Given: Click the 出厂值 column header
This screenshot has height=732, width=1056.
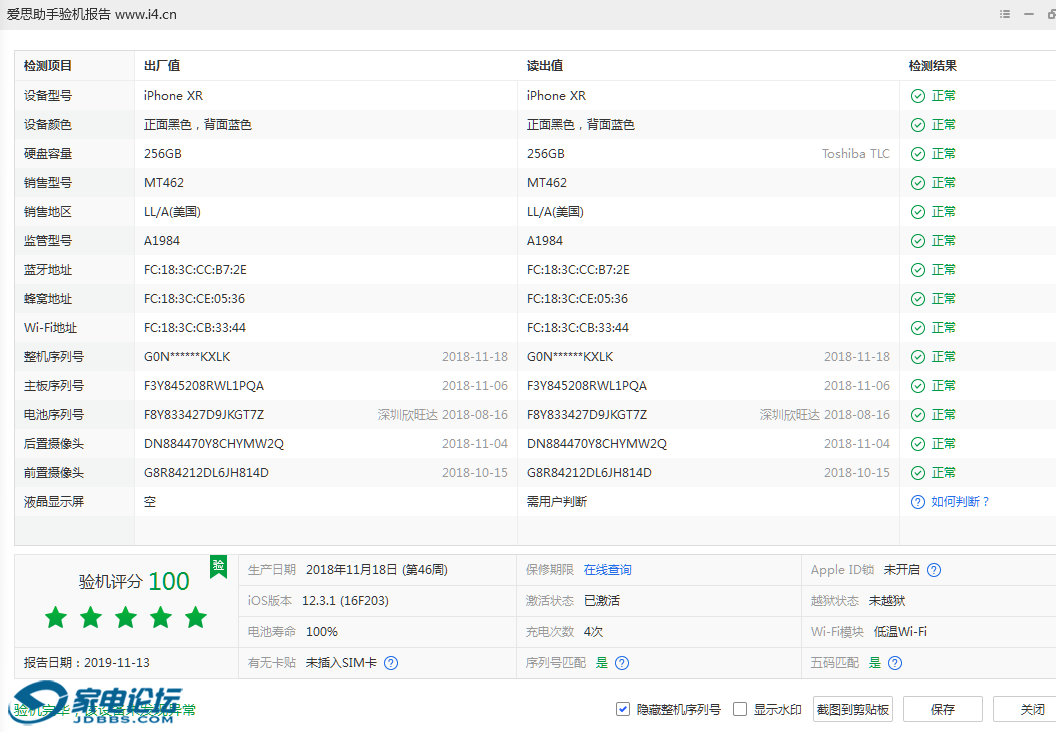Looking at the screenshot, I should tap(162, 66).
